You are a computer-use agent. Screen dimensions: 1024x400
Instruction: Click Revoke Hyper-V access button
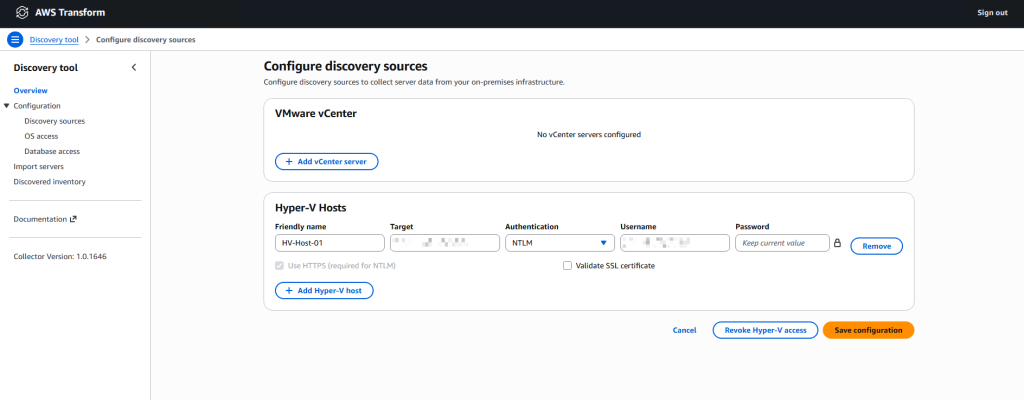[x=765, y=330]
